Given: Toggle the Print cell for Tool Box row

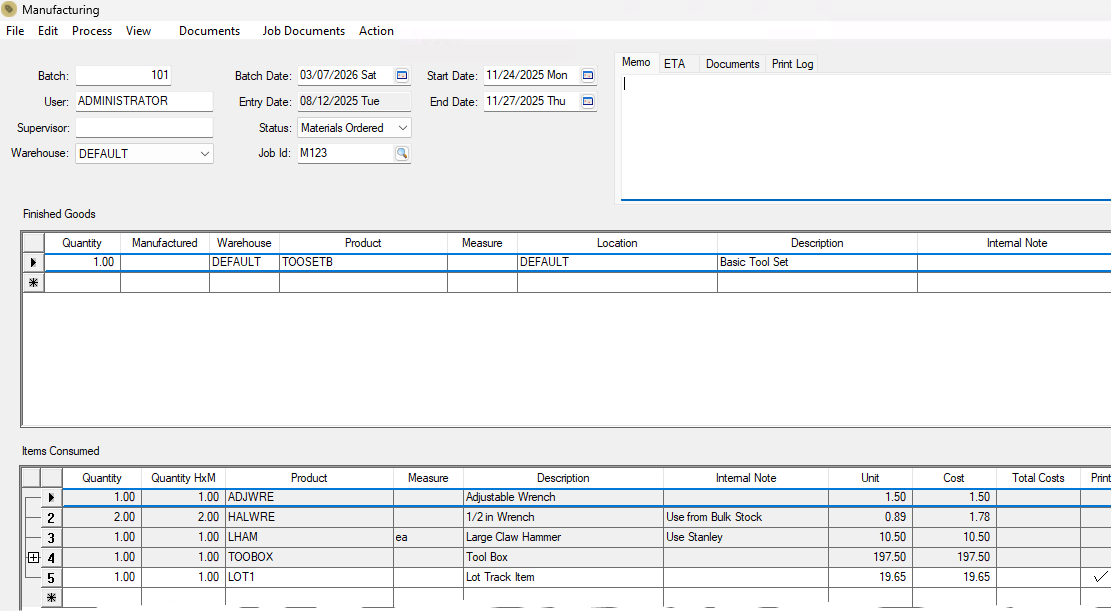Looking at the screenshot, I should point(1100,557).
